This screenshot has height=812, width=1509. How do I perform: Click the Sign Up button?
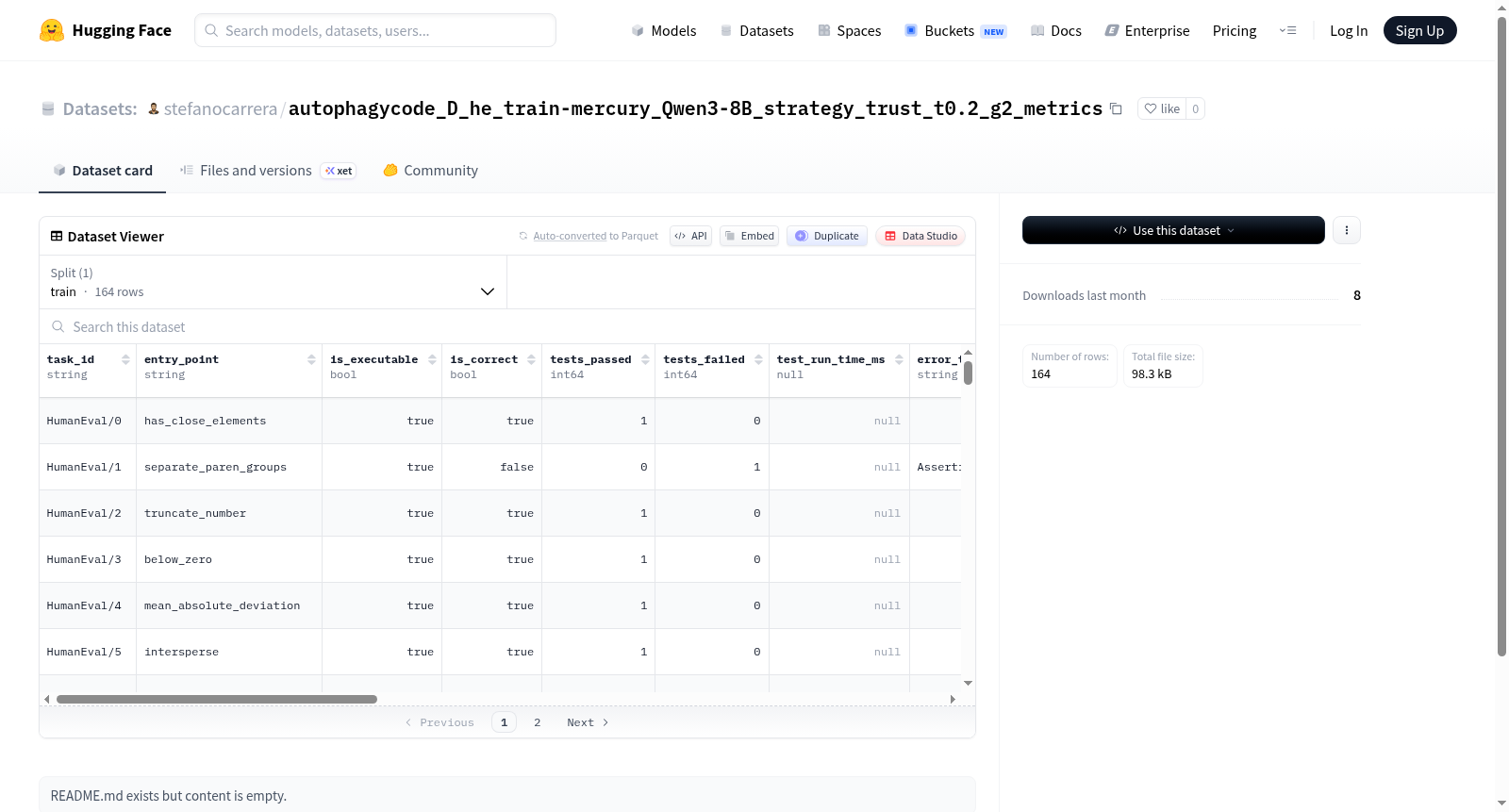click(1419, 30)
